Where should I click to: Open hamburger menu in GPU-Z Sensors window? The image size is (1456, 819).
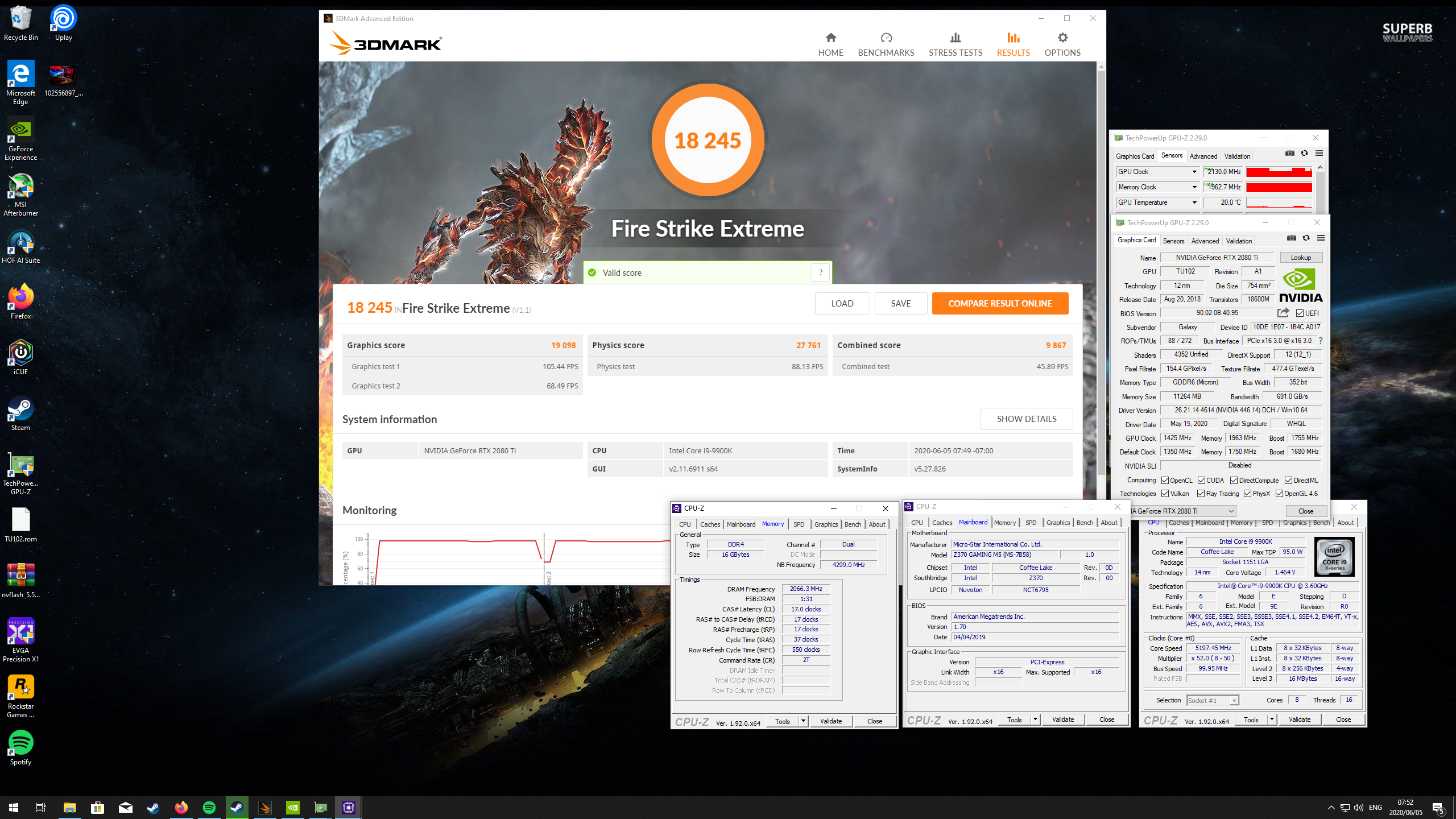click(x=1319, y=153)
